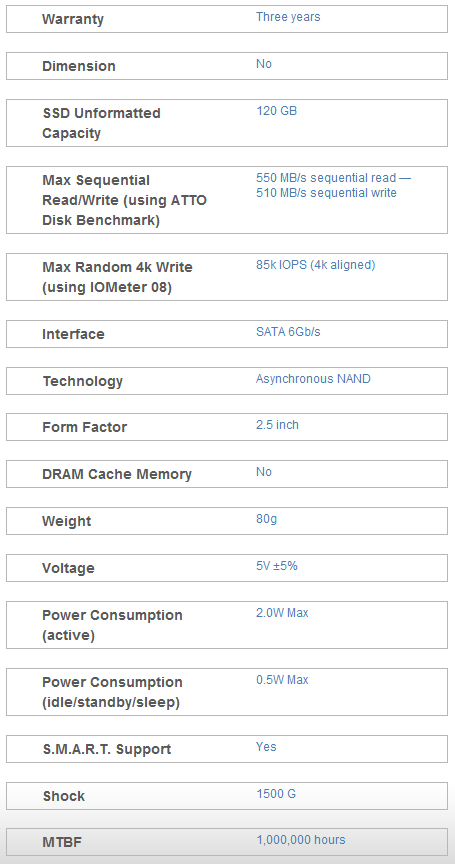Select the Three years warranty value

point(288,17)
